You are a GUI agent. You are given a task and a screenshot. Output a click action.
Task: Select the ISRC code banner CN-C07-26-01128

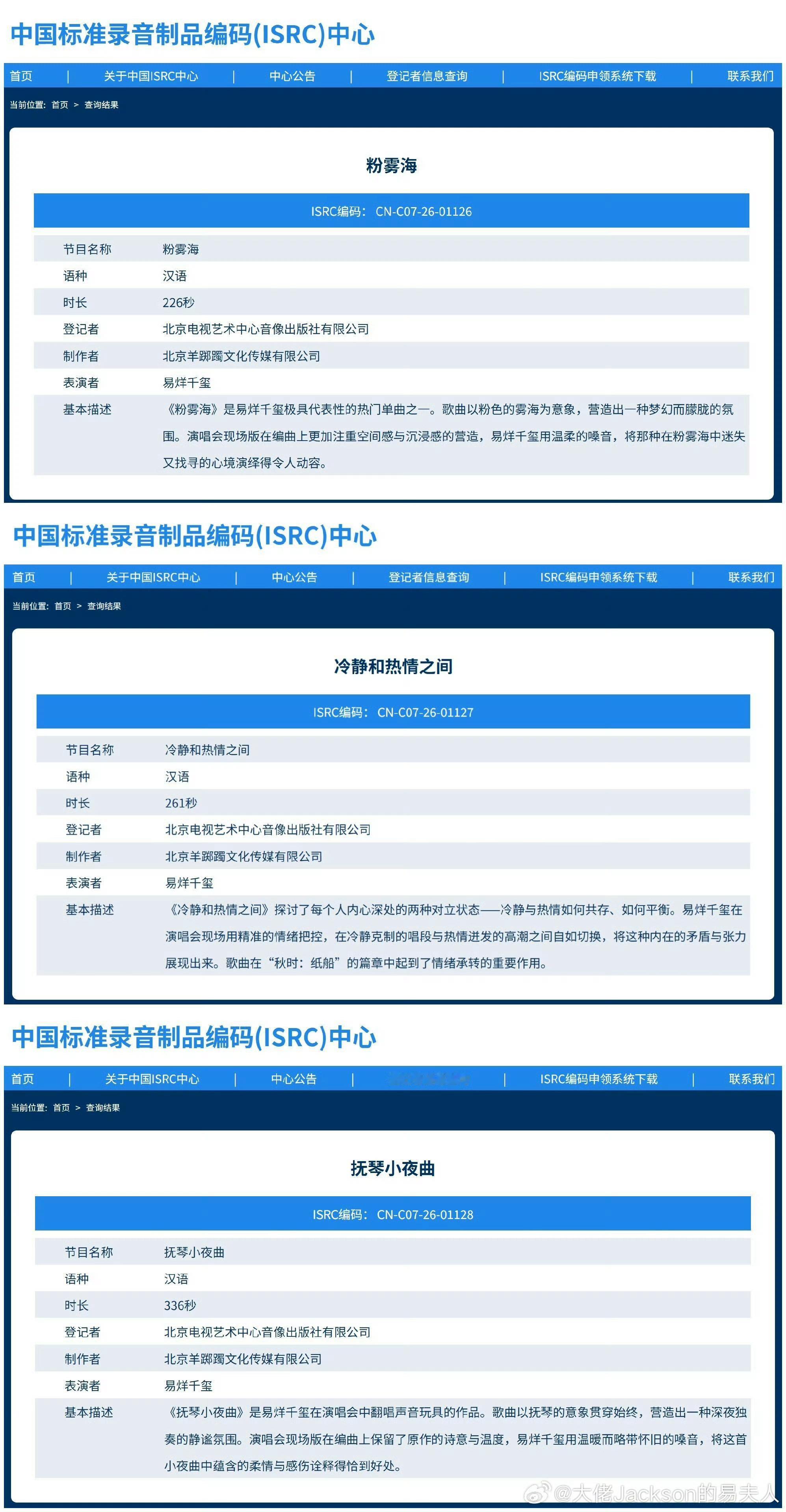pyautogui.click(x=392, y=1214)
